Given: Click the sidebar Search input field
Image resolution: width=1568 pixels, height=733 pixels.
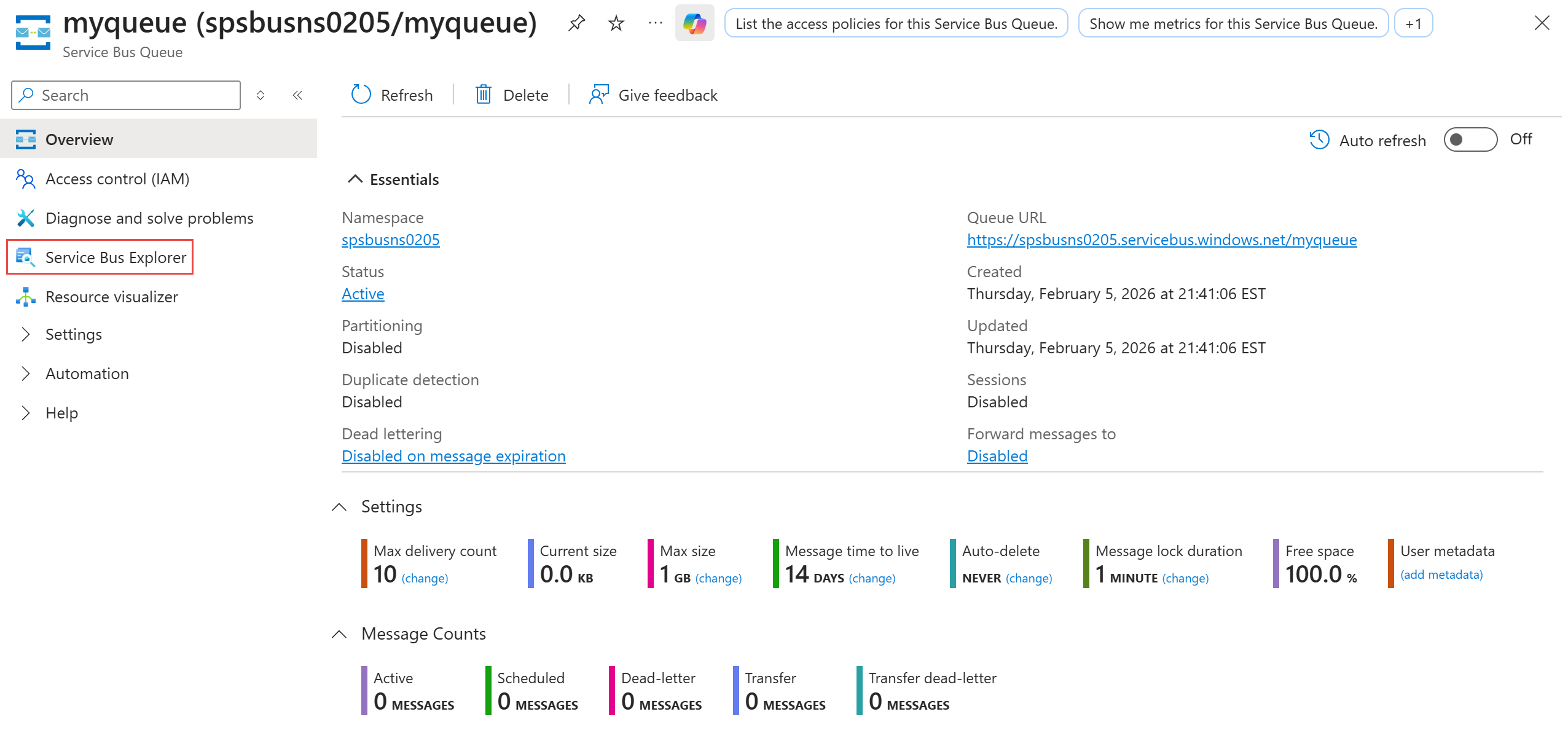Looking at the screenshot, I should tap(126, 95).
